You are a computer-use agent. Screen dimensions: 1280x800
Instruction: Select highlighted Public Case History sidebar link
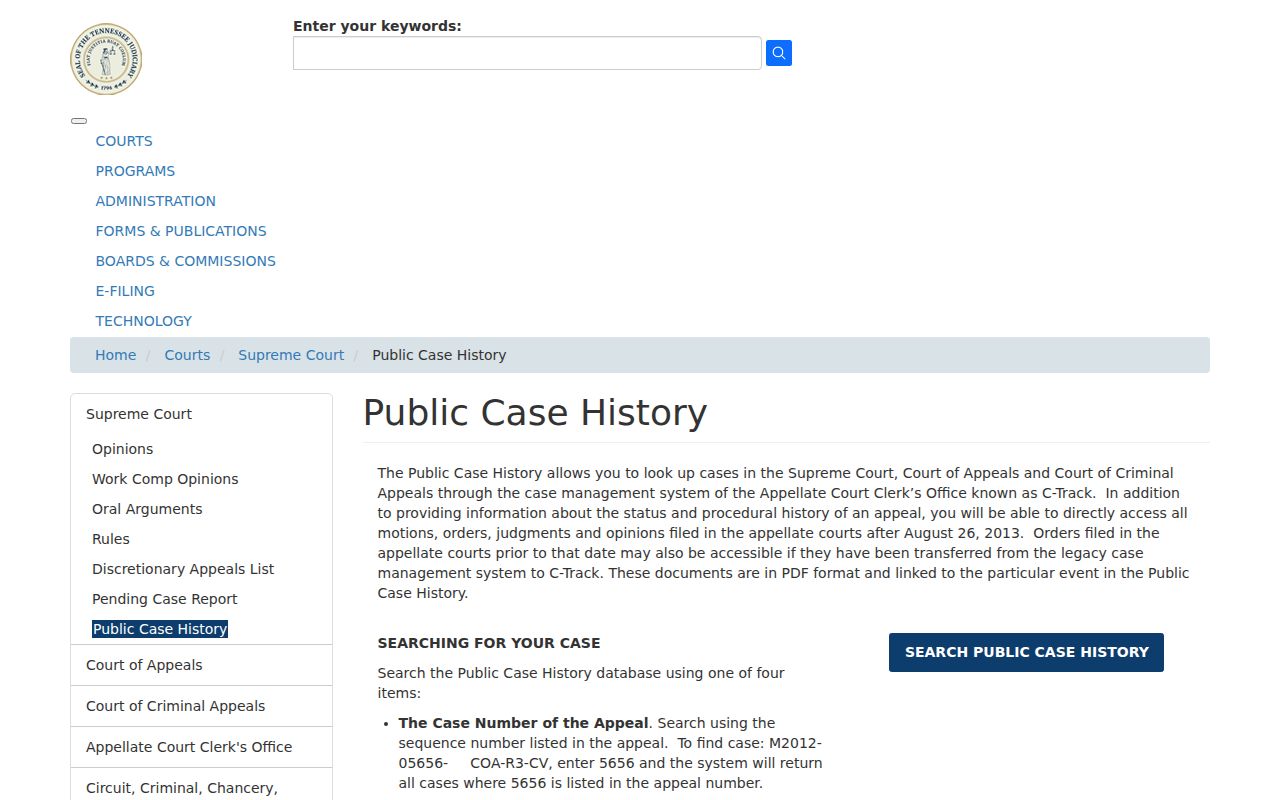click(160, 629)
